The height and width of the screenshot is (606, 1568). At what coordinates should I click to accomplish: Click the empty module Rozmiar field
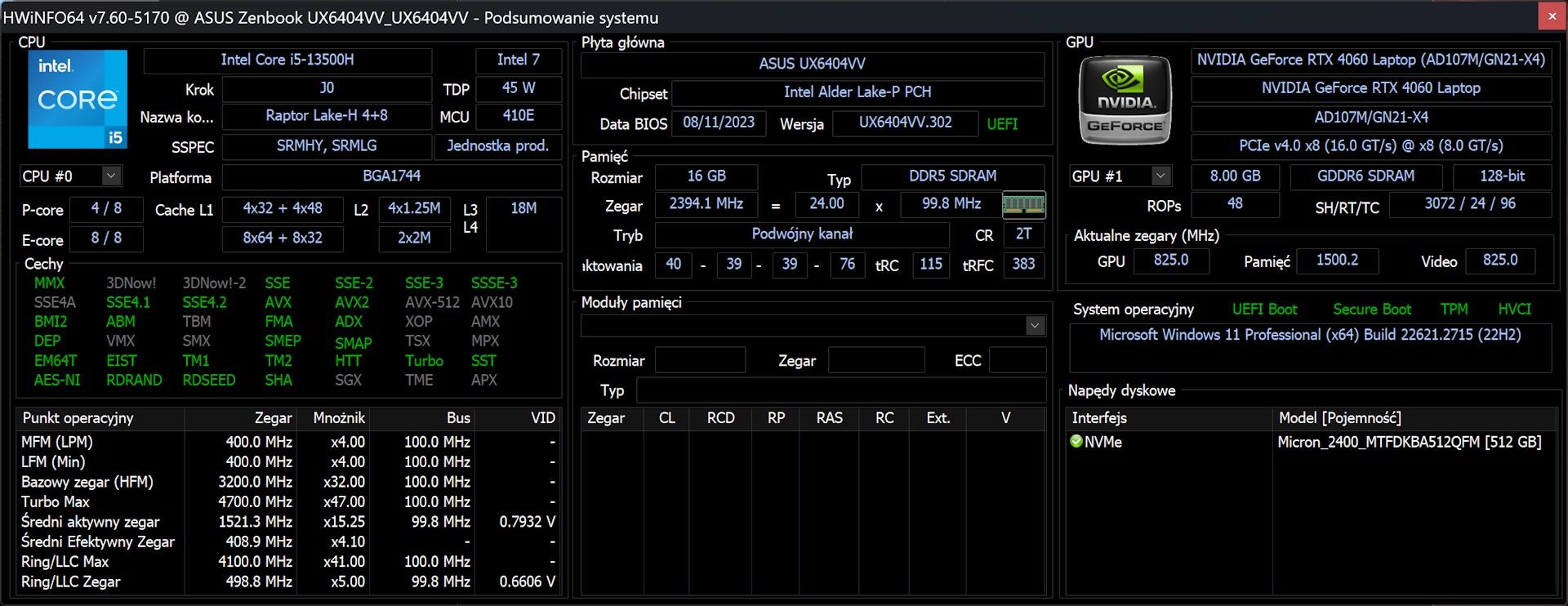click(701, 360)
